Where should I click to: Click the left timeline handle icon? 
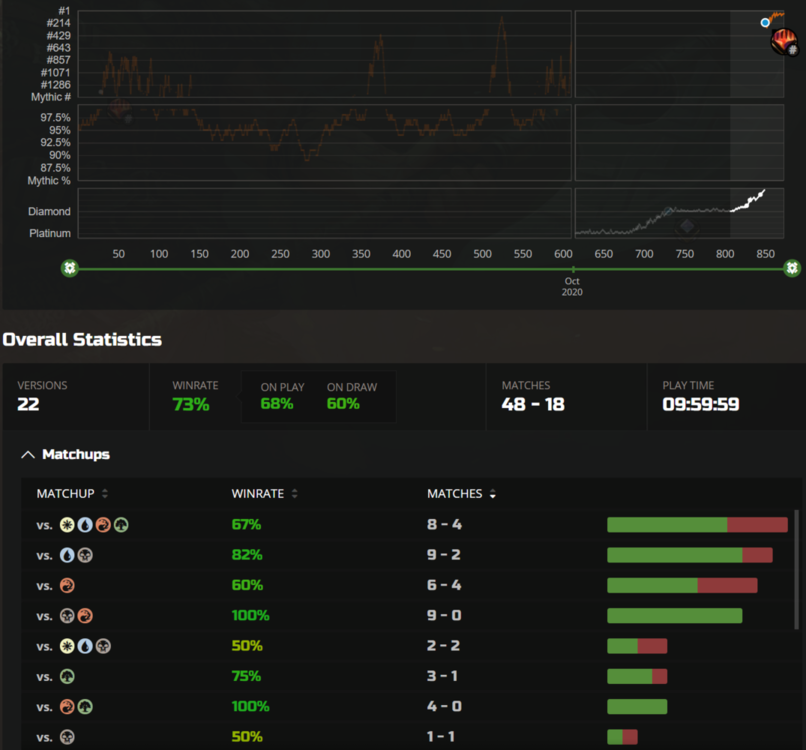click(69, 268)
